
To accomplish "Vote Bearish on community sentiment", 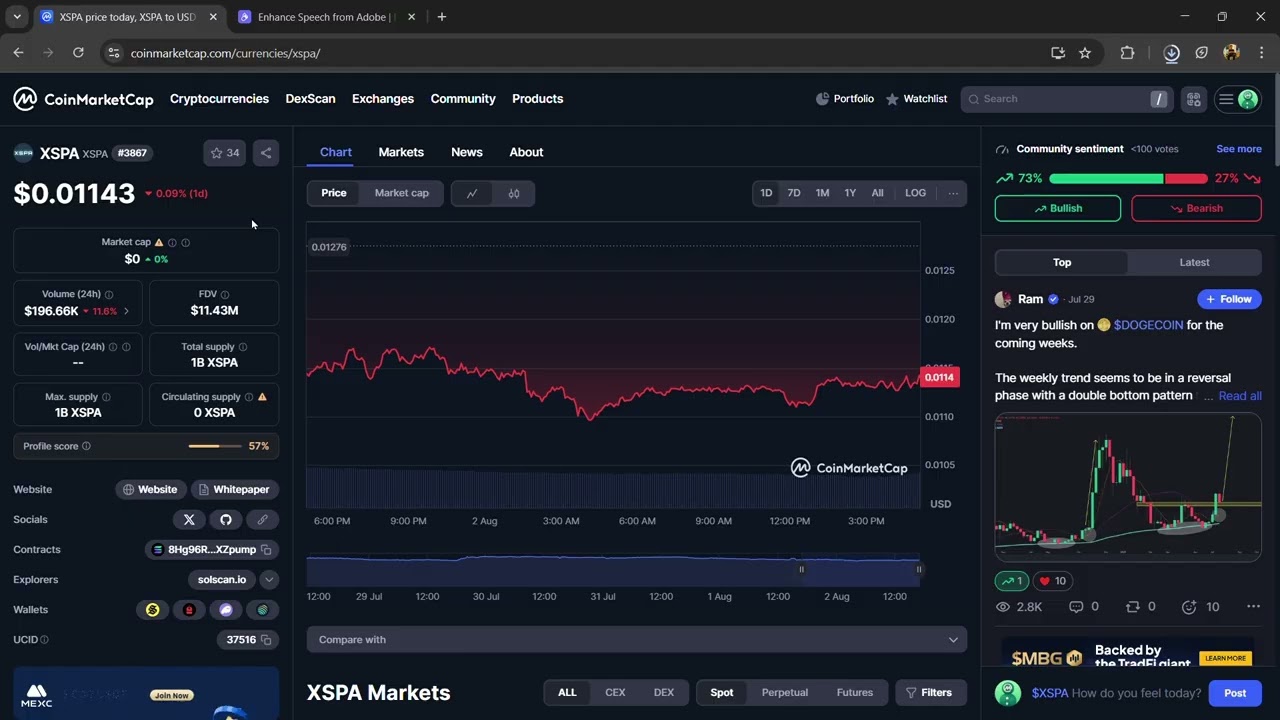I will point(1196,208).
